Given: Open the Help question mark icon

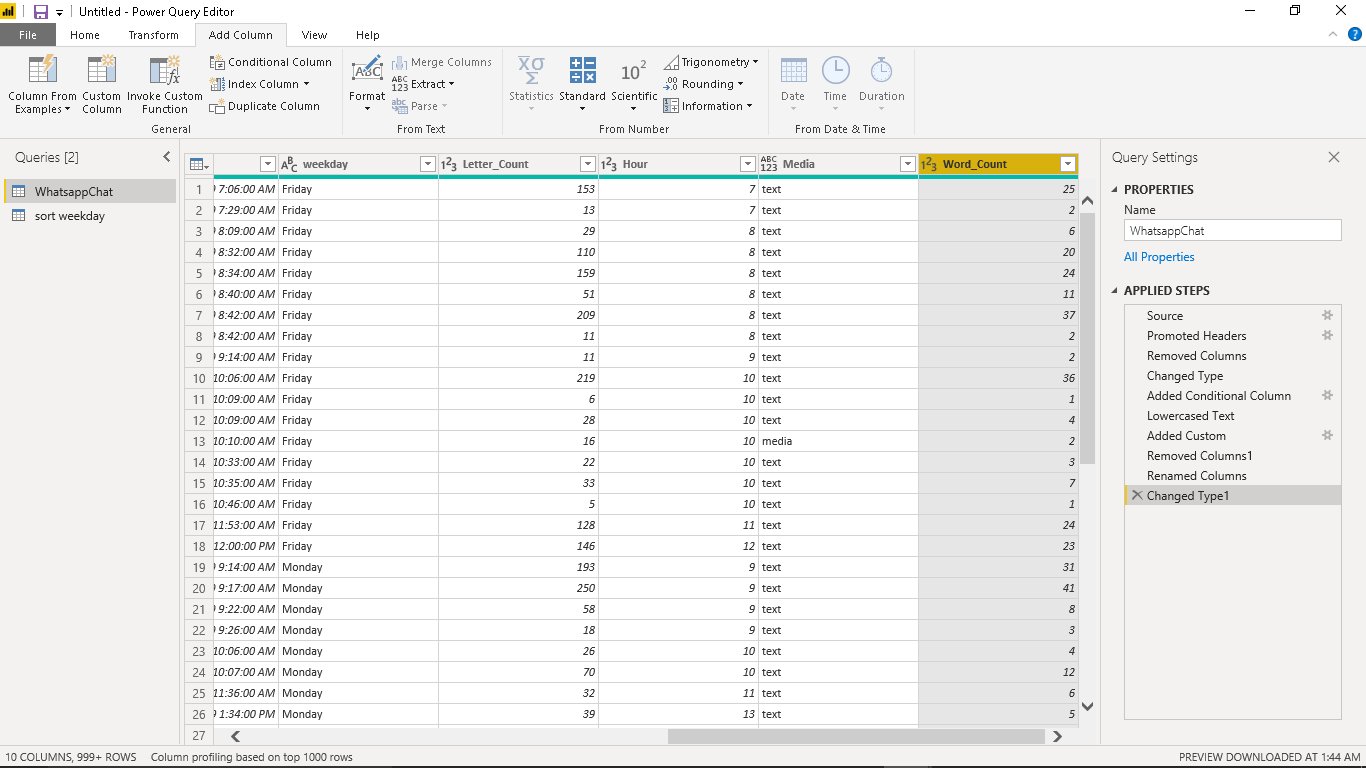Looking at the screenshot, I should 1355,34.
